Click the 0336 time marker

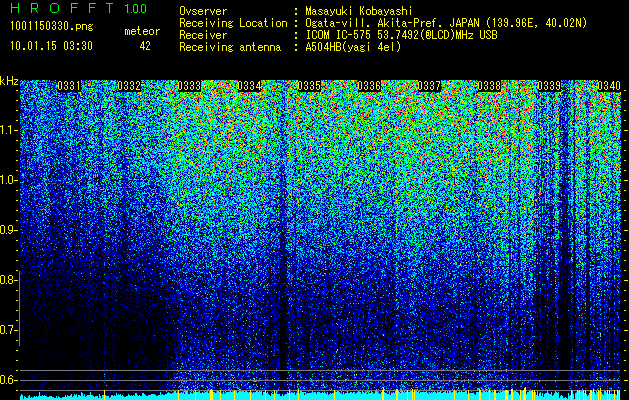(369, 86)
